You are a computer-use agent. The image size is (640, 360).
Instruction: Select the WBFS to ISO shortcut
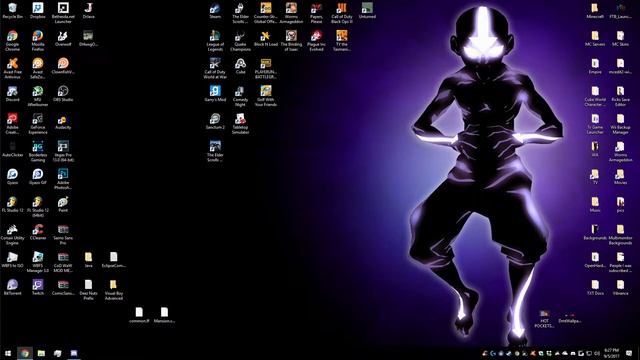13,260
